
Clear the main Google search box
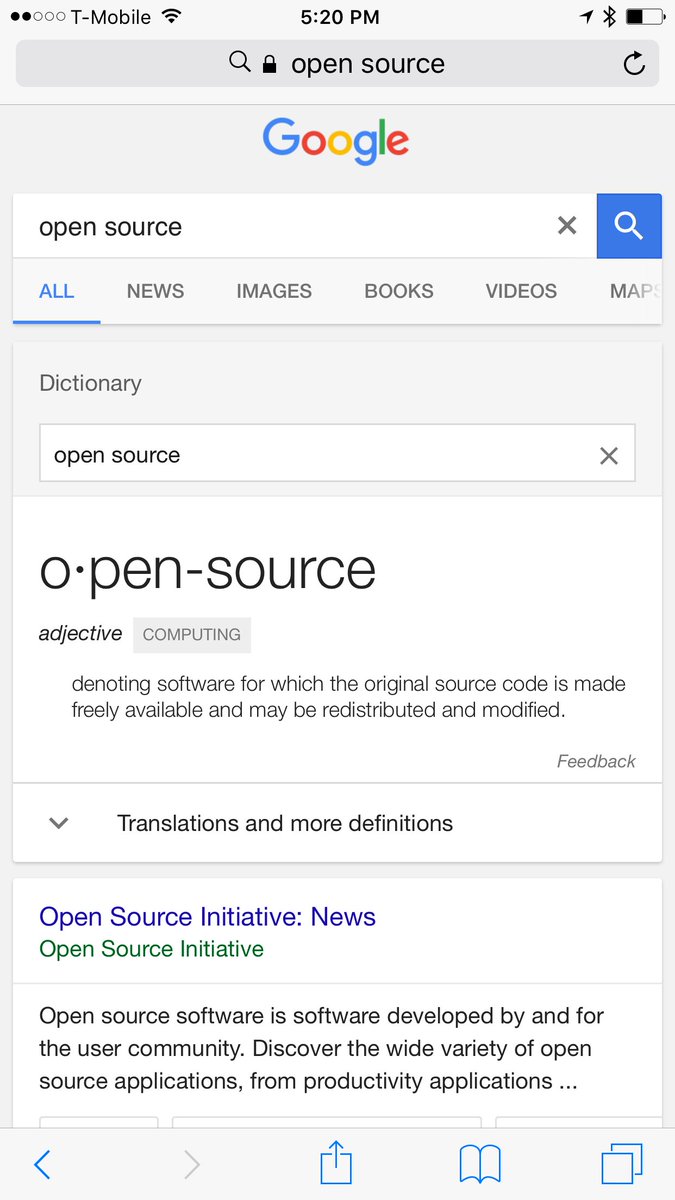click(x=567, y=226)
